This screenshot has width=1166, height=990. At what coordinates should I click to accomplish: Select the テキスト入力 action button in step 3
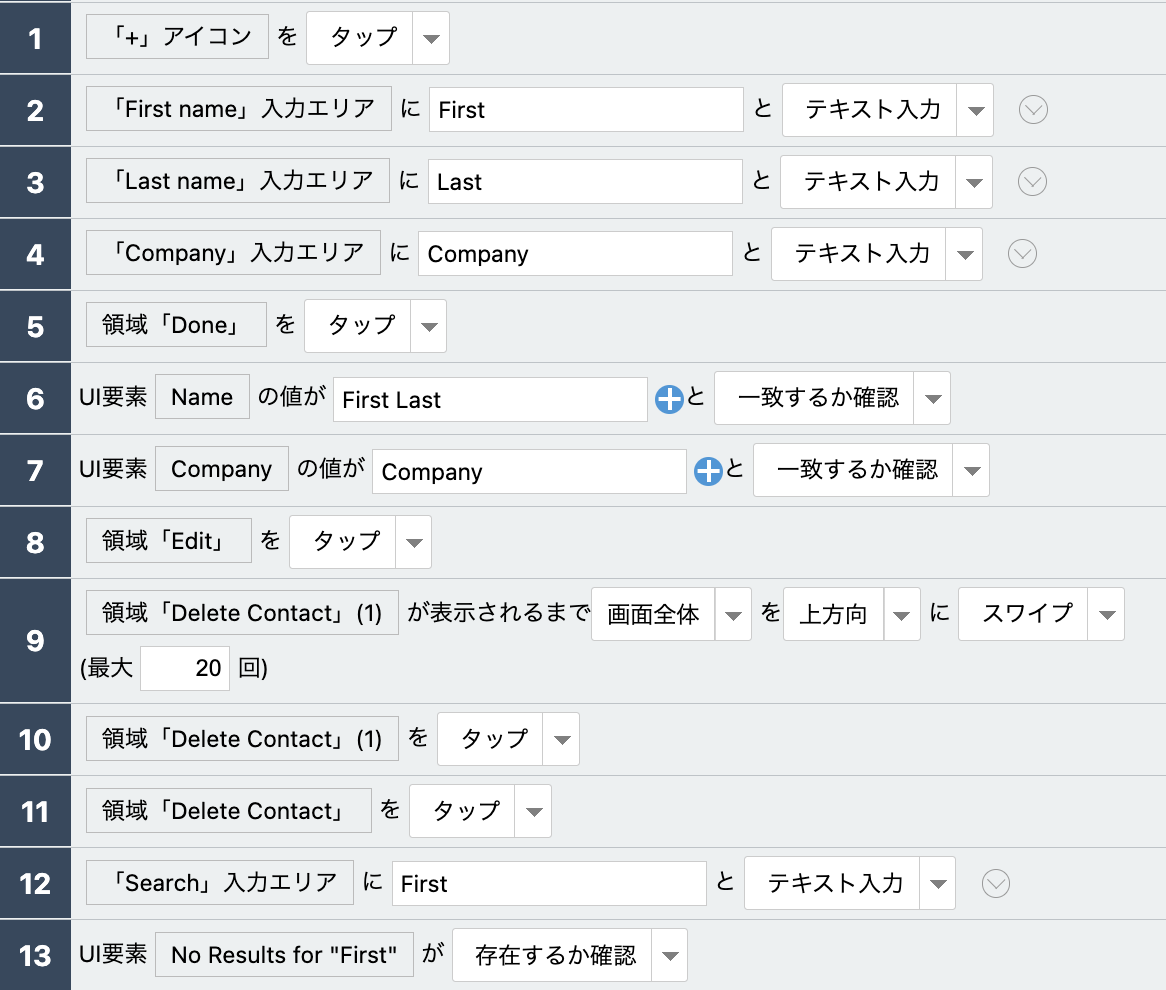868,181
